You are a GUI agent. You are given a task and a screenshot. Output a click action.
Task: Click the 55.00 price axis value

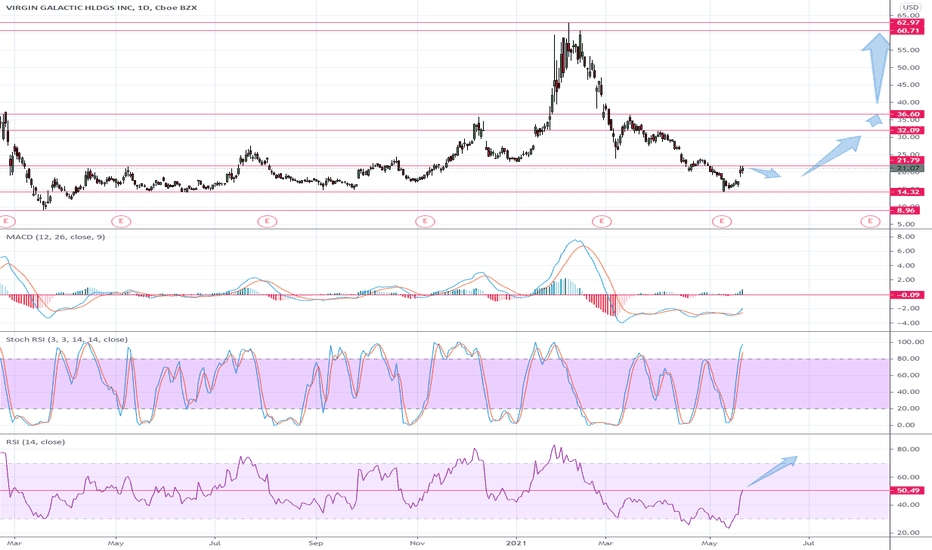pyautogui.click(x=908, y=50)
